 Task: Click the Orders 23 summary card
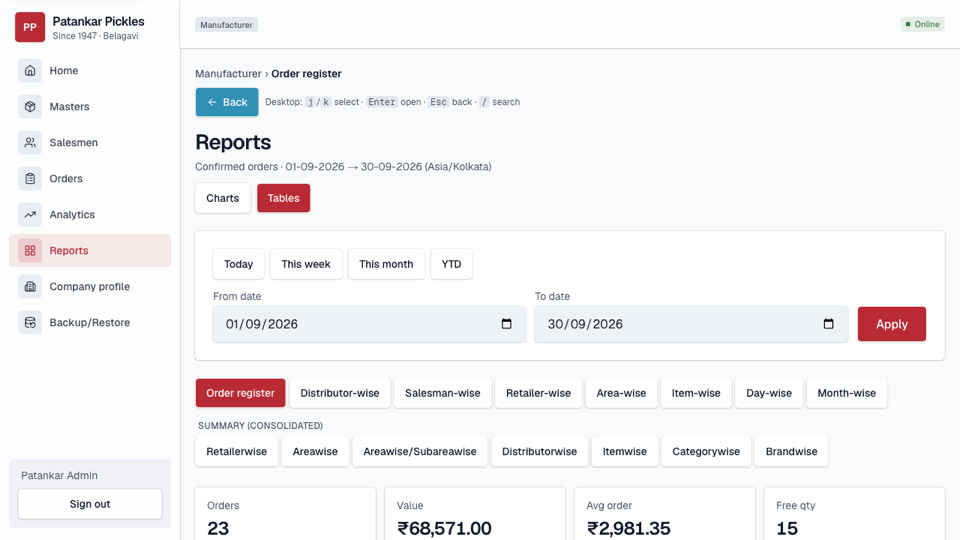pyautogui.click(x=285, y=514)
